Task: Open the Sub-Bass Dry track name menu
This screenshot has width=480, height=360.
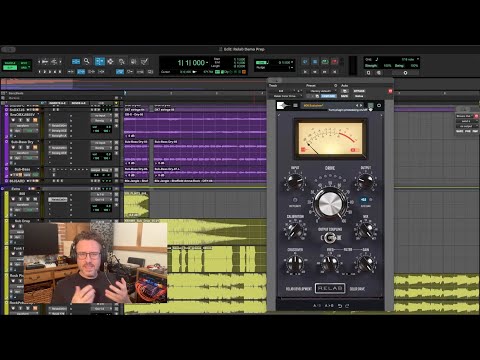Action: tap(23, 142)
